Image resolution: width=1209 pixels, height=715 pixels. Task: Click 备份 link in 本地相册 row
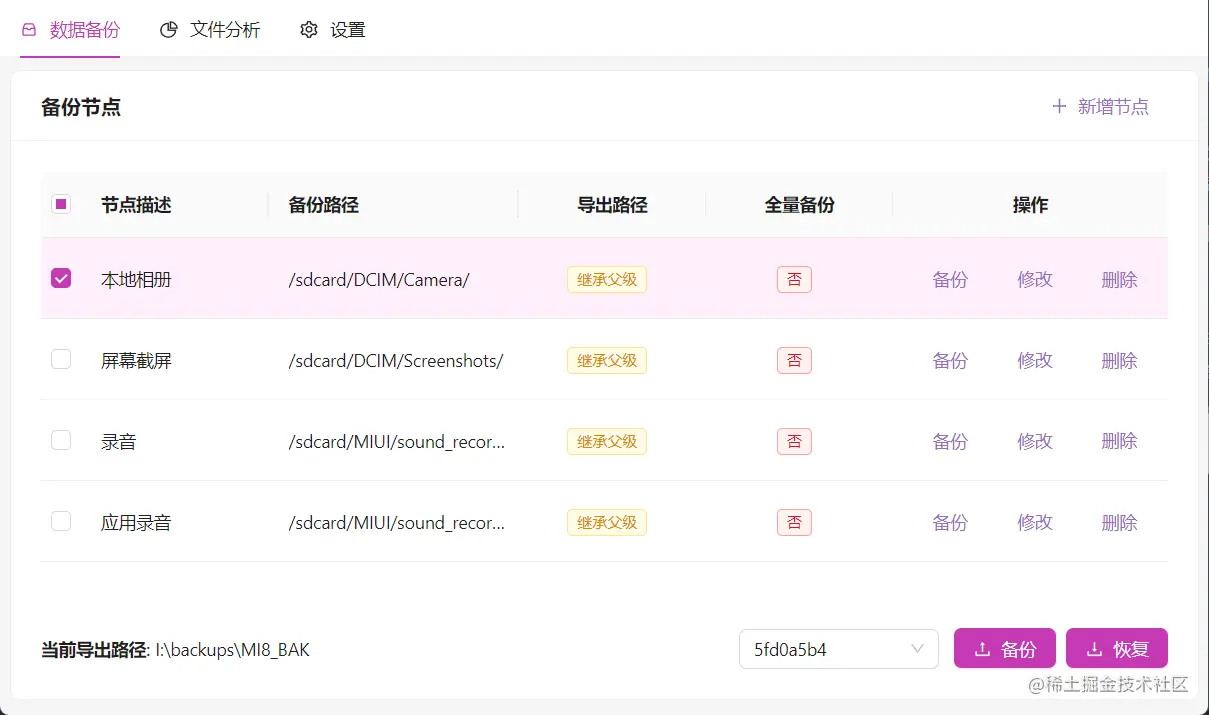950,279
